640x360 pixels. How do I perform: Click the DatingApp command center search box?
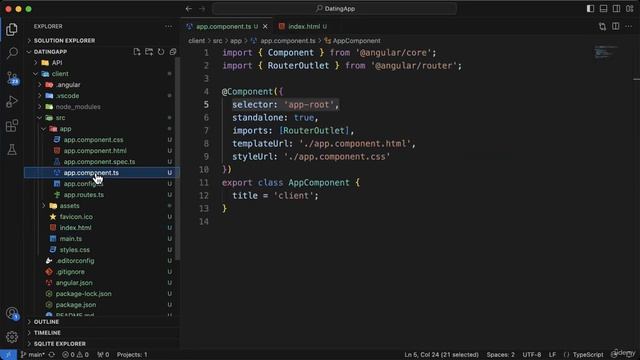point(334,9)
